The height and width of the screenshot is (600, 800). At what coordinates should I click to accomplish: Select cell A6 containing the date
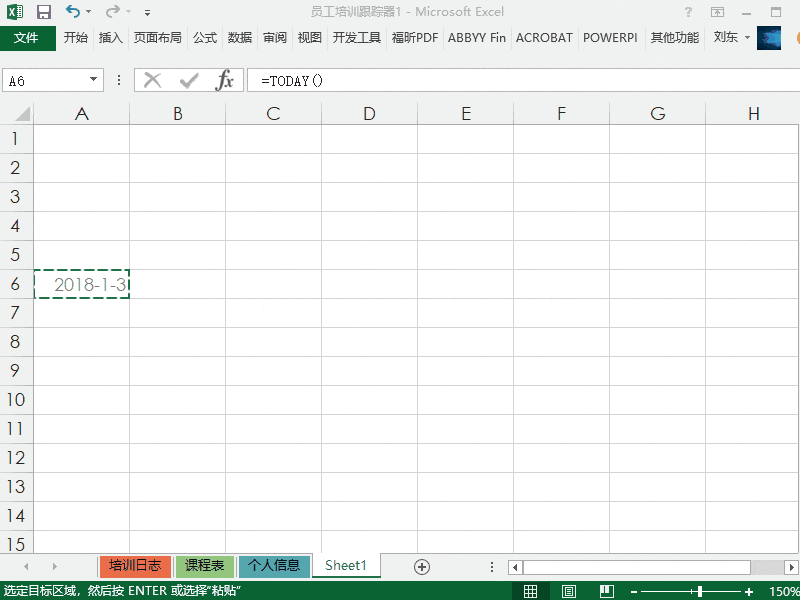pos(81,284)
